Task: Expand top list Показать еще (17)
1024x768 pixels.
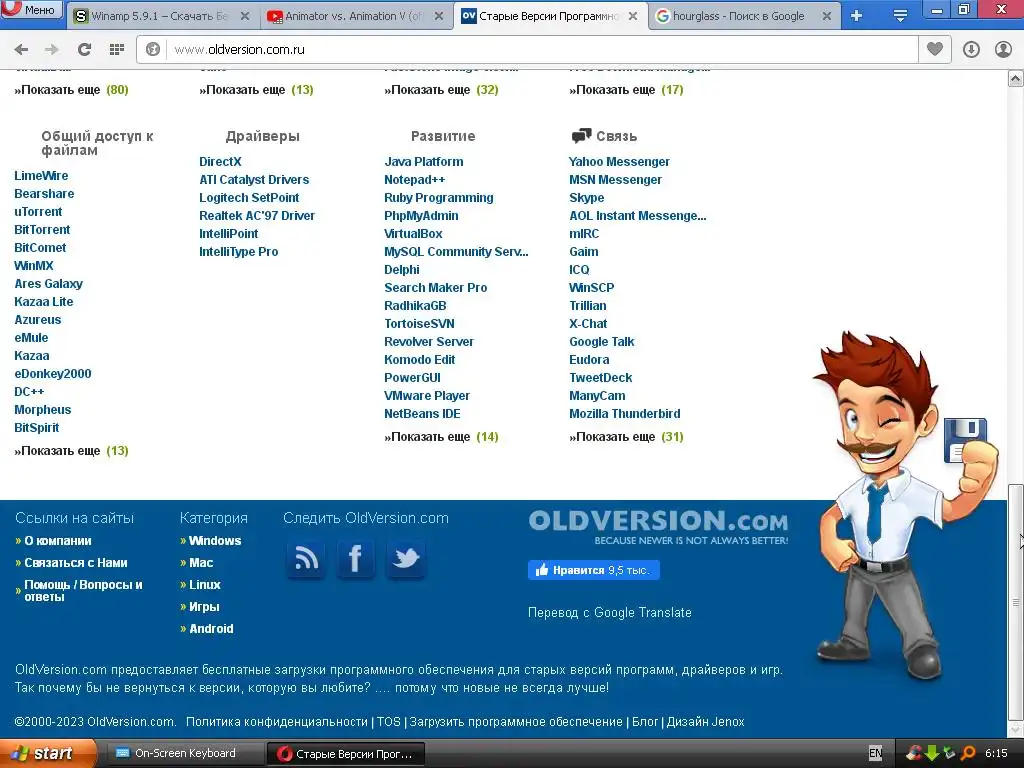Action: pos(626,89)
